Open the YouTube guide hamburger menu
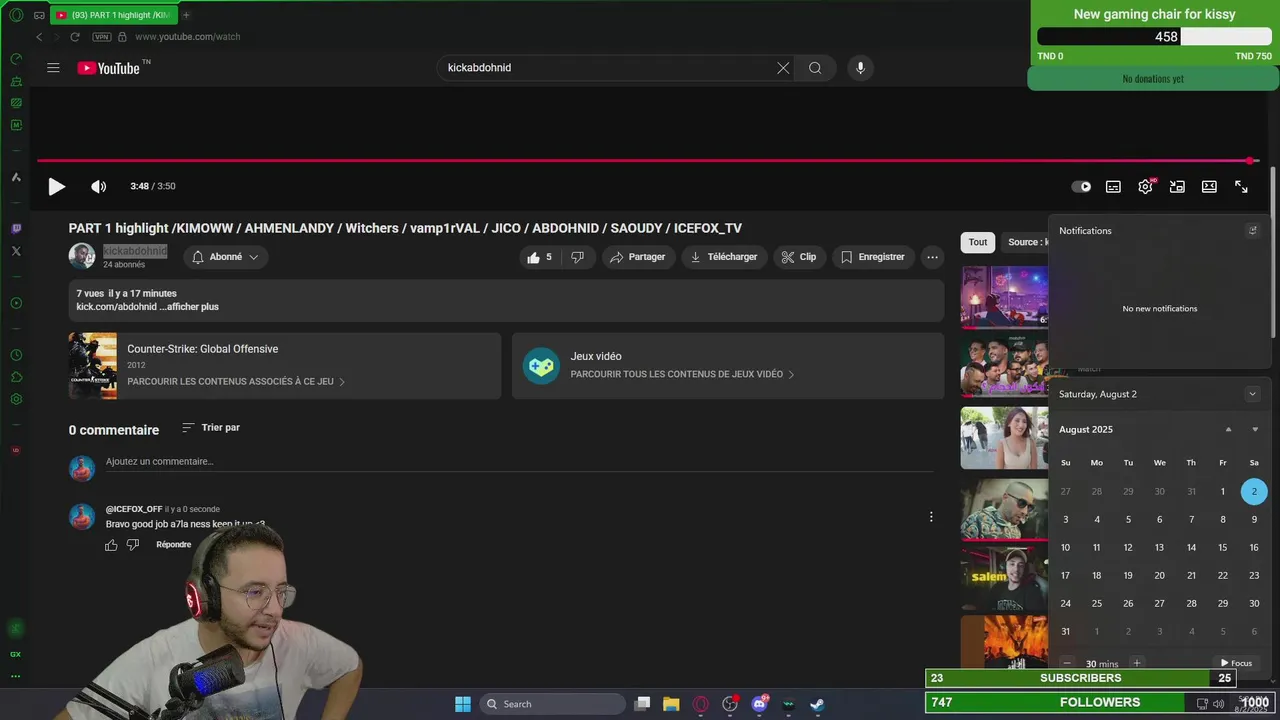 point(53,68)
